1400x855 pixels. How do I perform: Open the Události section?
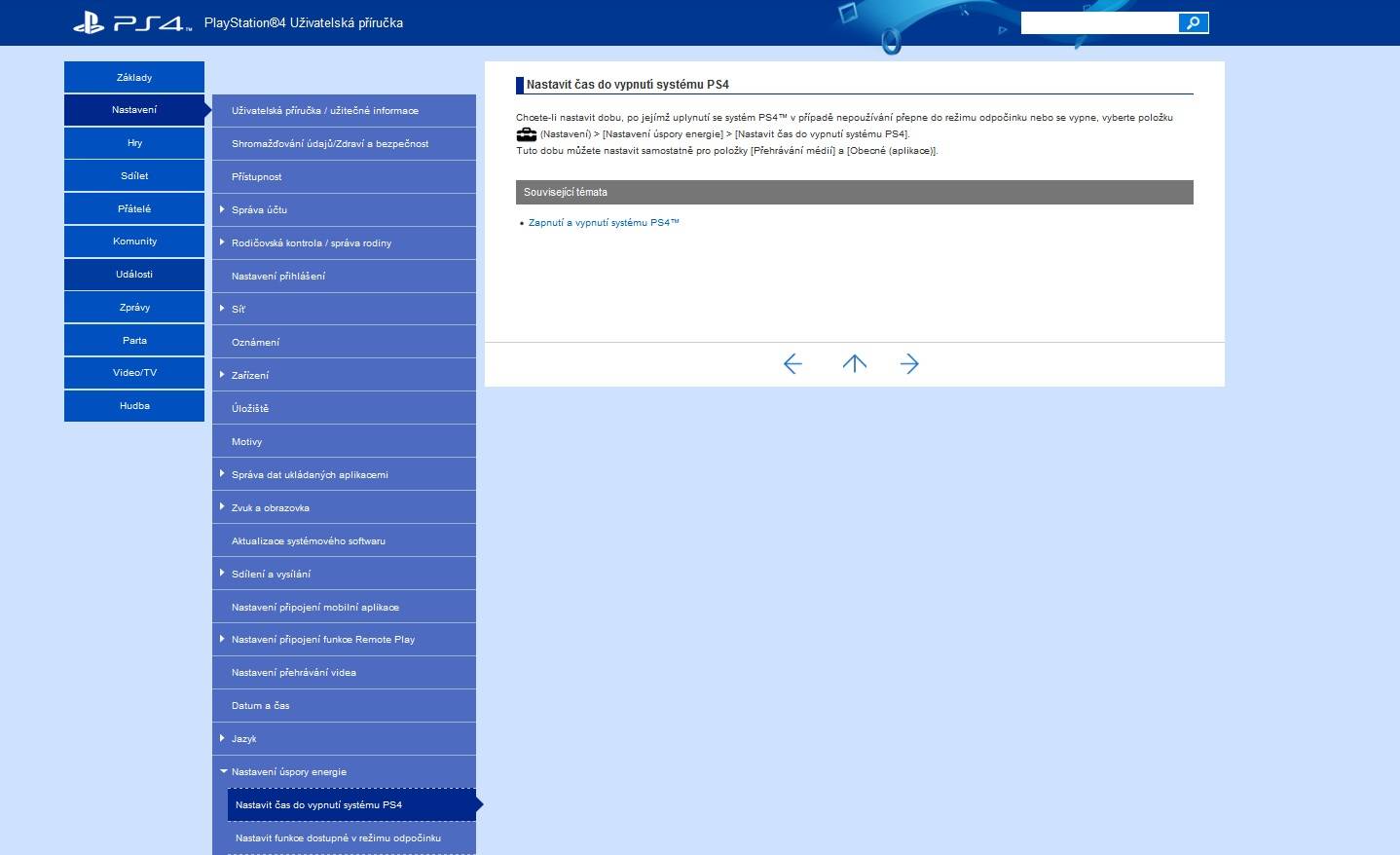[x=134, y=275]
